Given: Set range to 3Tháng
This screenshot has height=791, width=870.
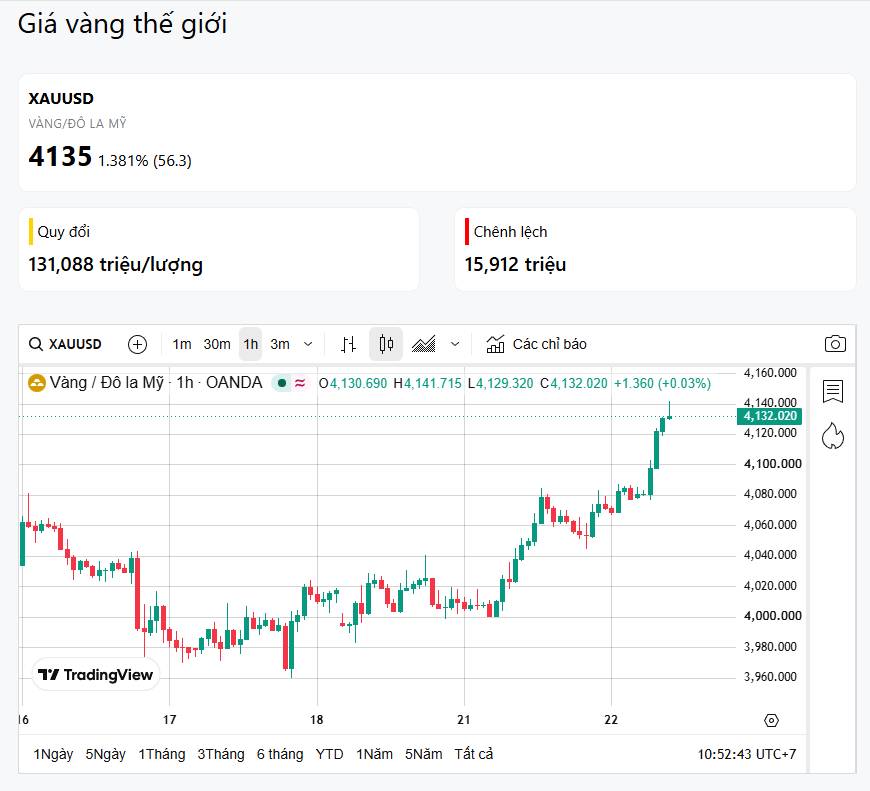Looking at the screenshot, I should click(x=221, y=754).
